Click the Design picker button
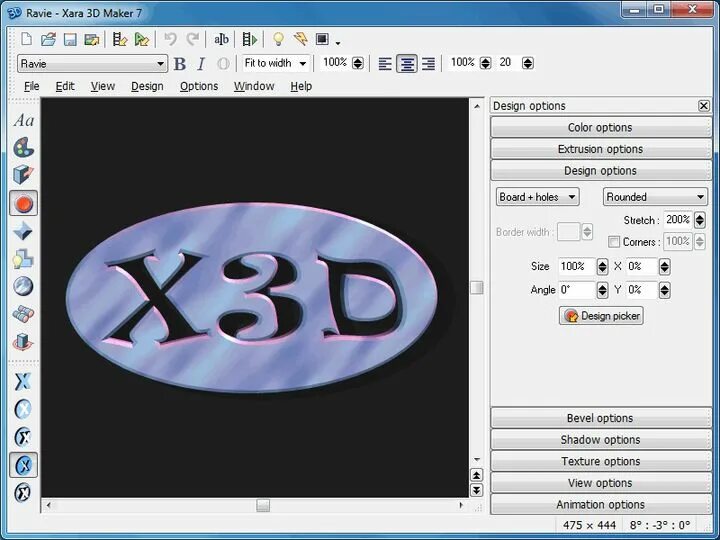The width and height of the screenshot is (720, 540). (601, 316)
